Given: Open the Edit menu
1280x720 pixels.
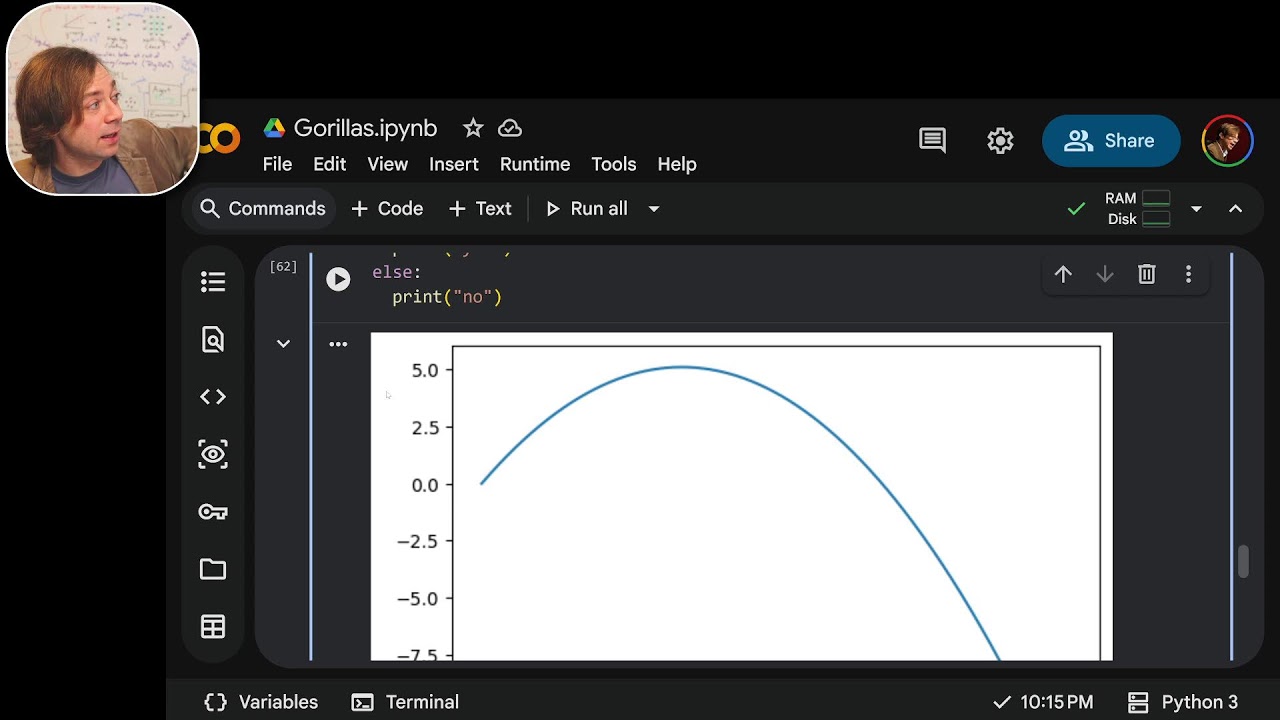Looking at the screenshot, I should (x=329, y=164).
